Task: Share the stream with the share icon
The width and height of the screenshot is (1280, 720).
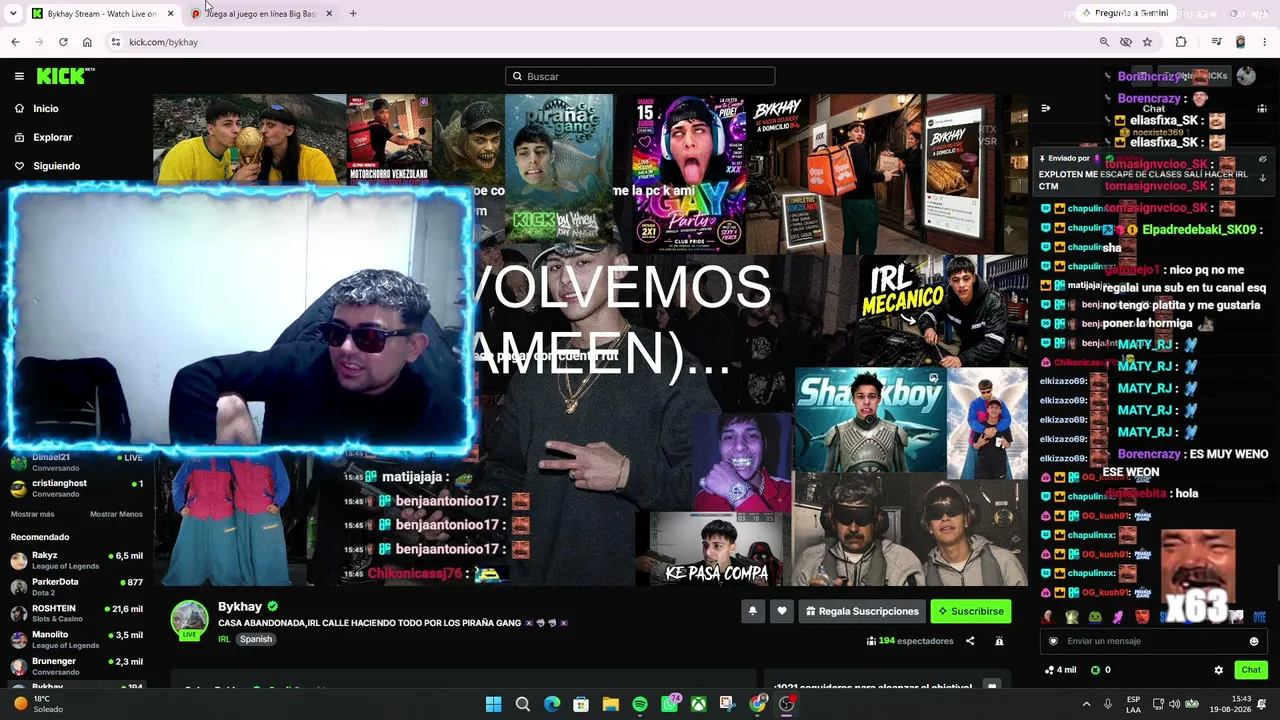Action: point(970,641)
